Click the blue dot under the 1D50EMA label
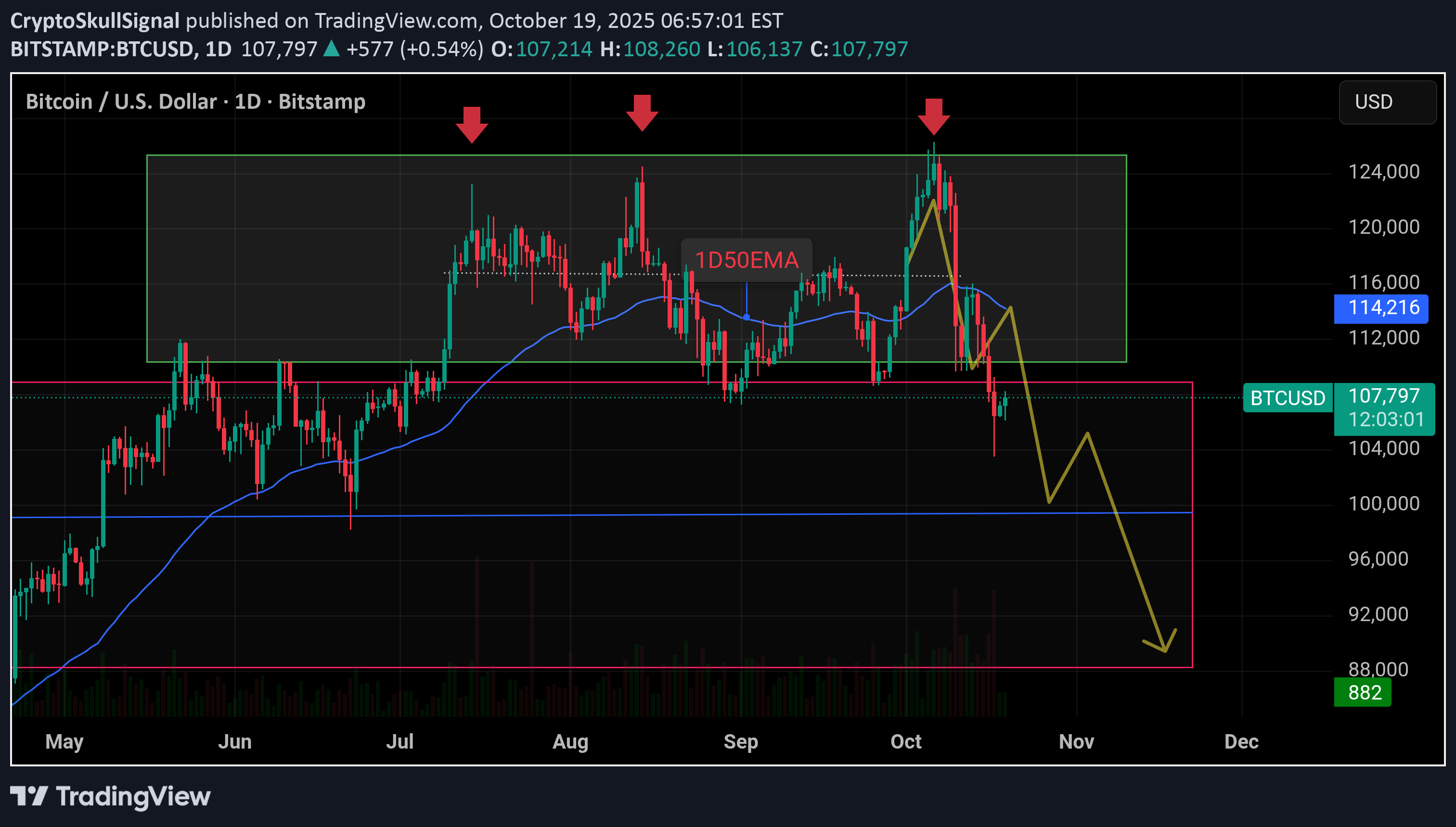Screen dimensions: 1456x827 [746, 317]
